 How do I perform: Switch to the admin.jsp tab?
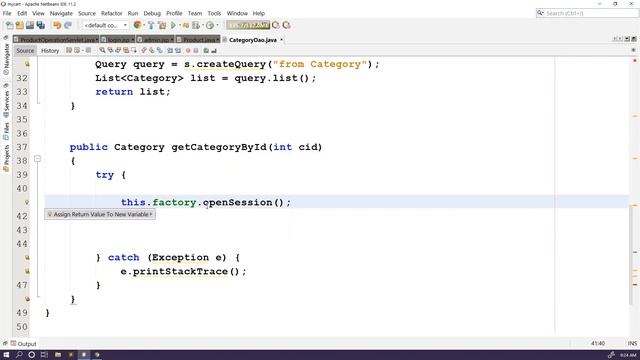[x=155, y=40]
